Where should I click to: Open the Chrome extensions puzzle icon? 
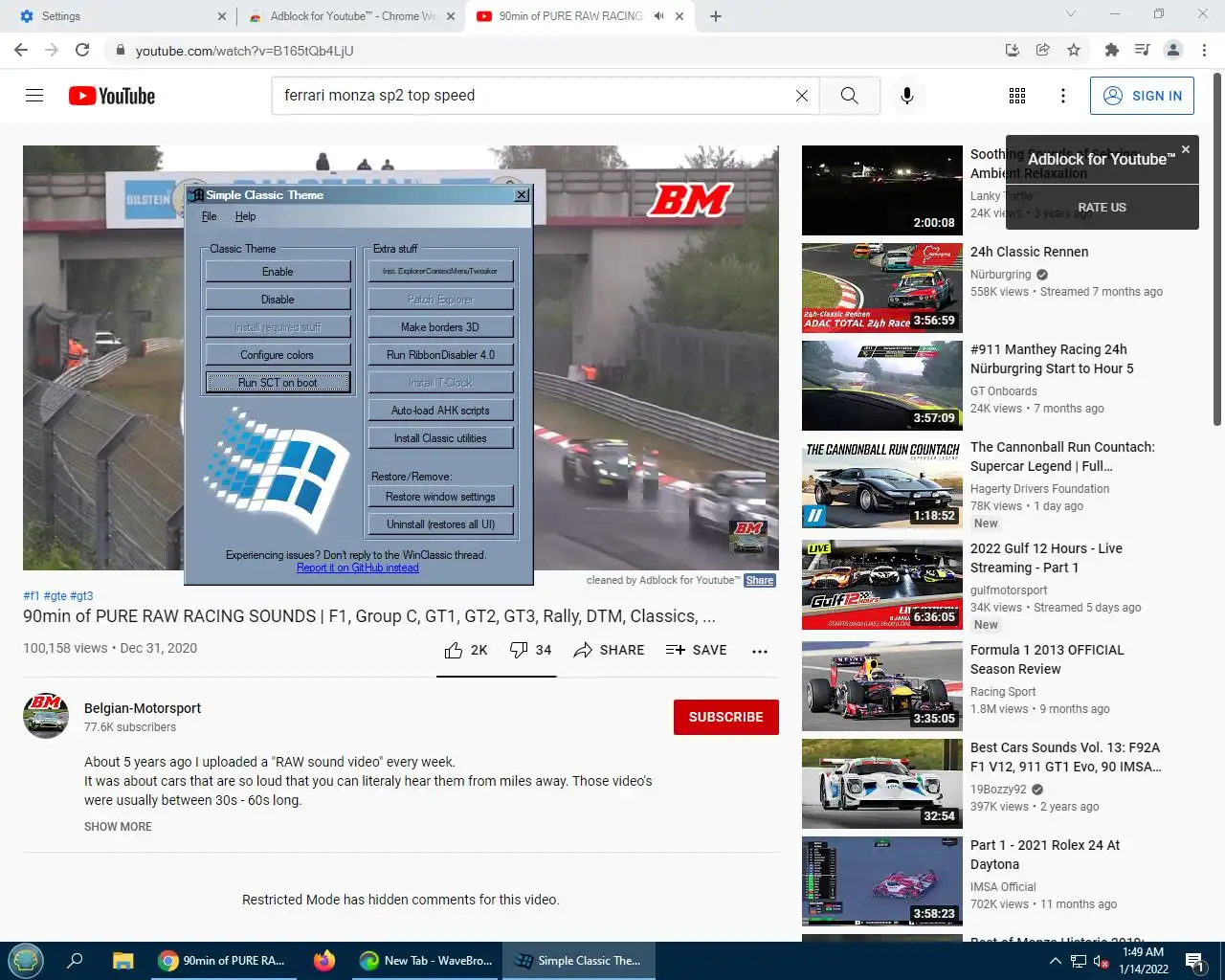click(x=1111, y=50)
